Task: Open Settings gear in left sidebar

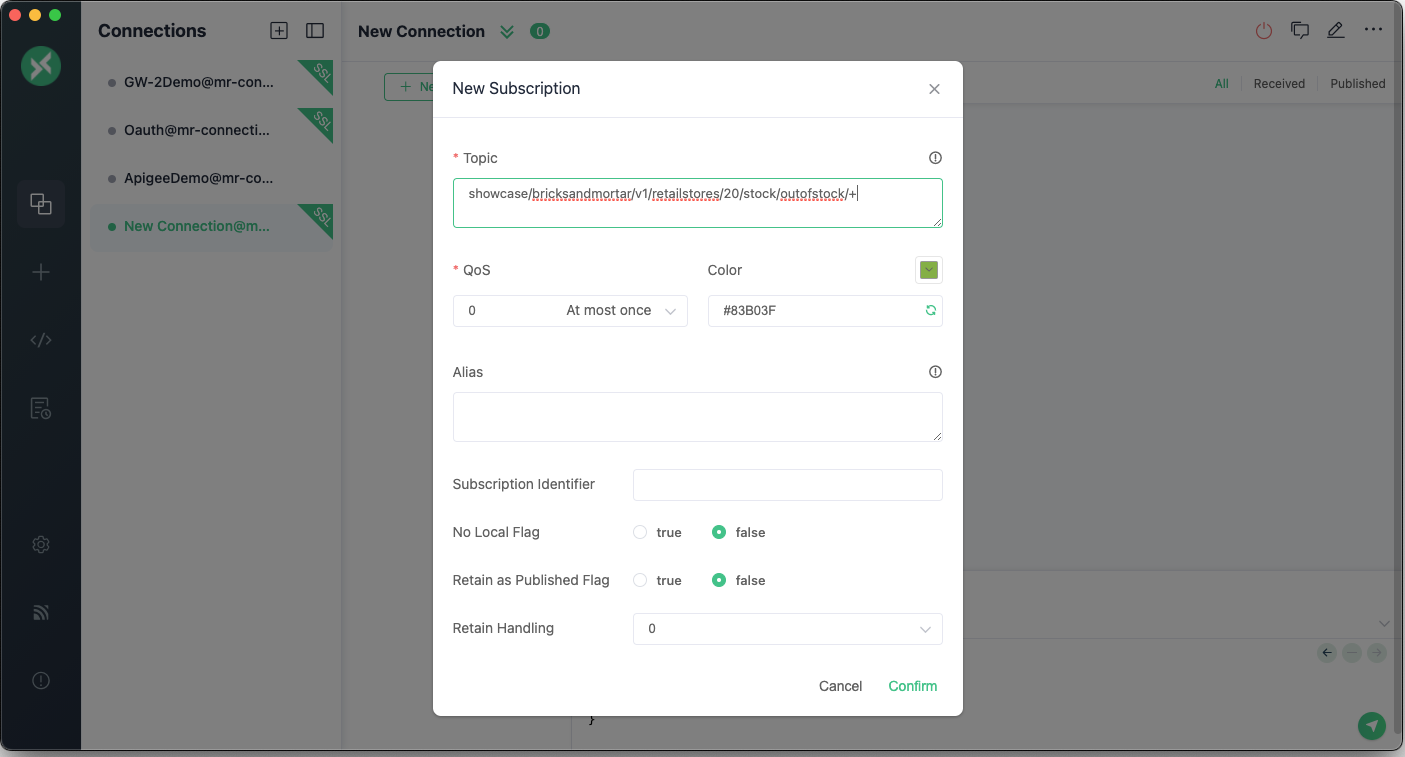Action: (41, 545)
